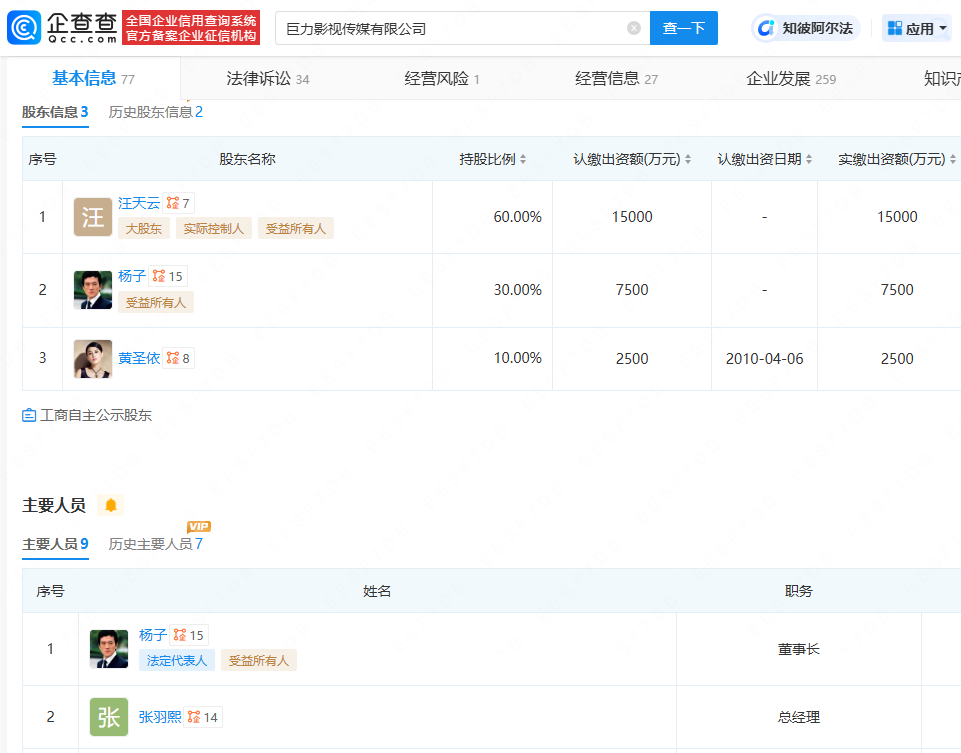Click the 工商自主公示股东 icon link

86,415
